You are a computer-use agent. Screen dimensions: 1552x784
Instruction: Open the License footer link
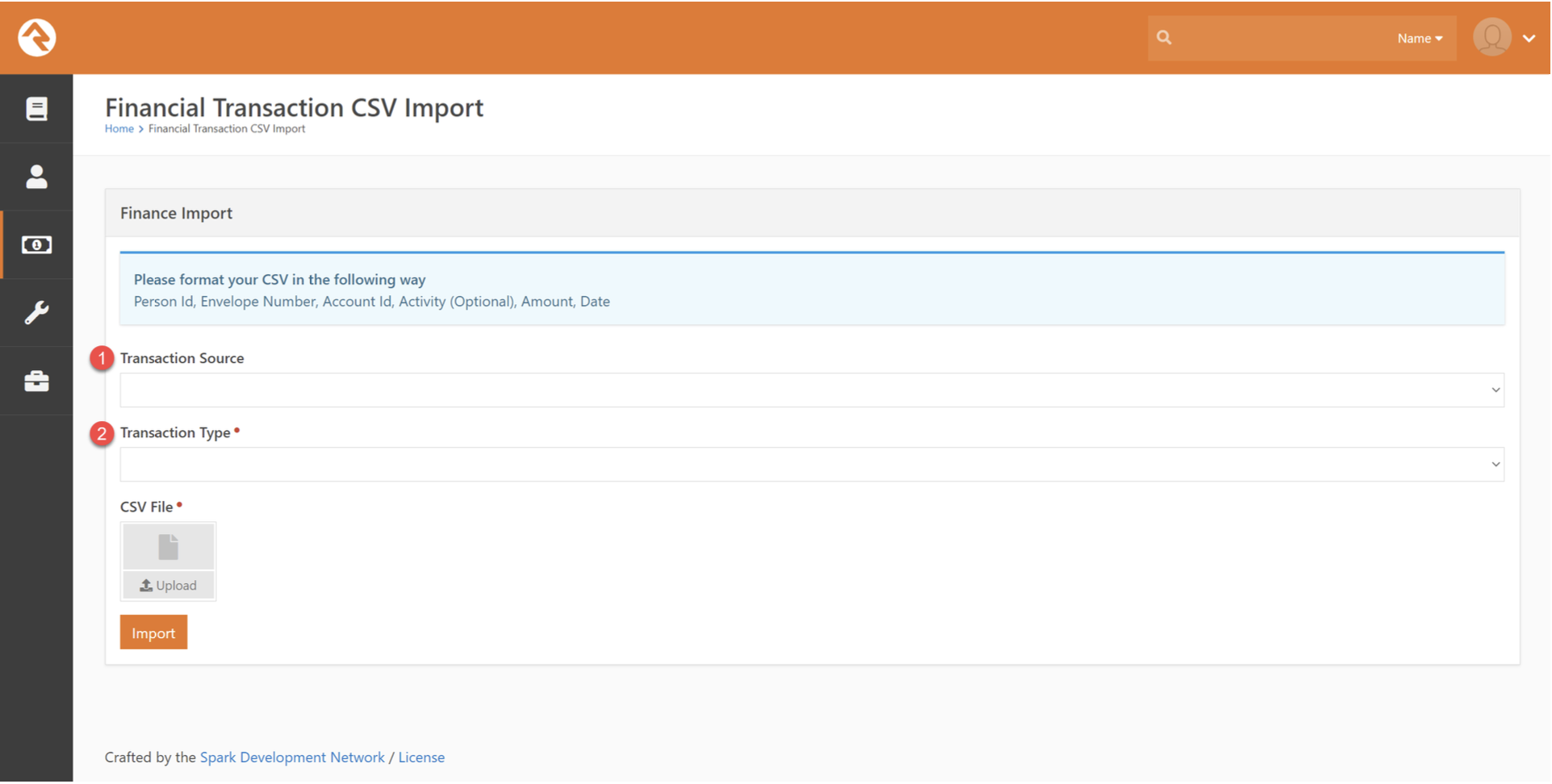(421, 757)
